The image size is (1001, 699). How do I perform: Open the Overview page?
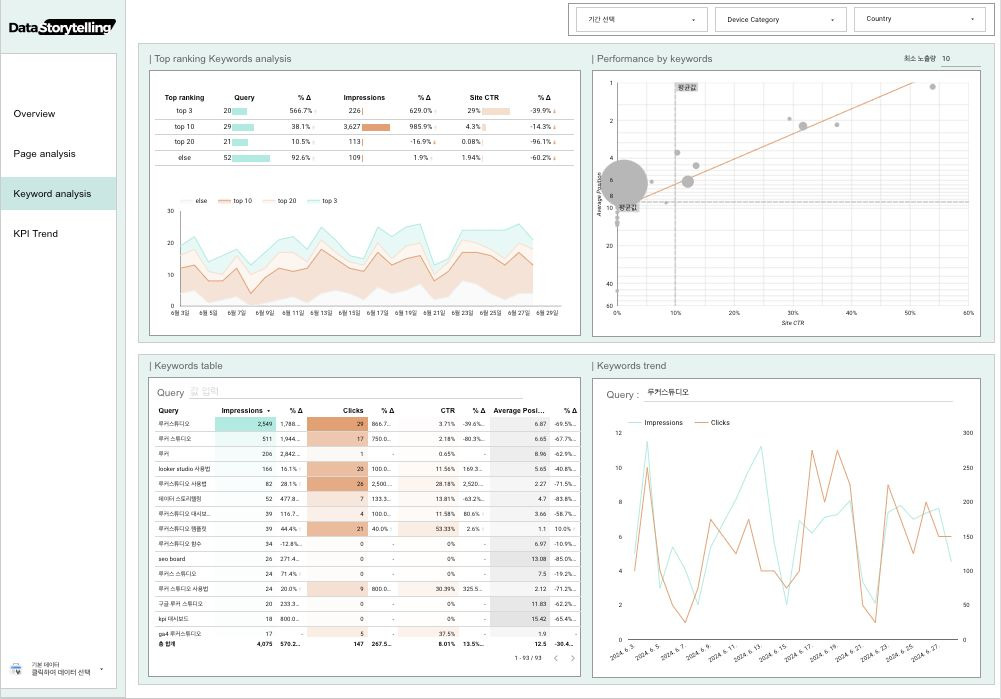point(34,114)
